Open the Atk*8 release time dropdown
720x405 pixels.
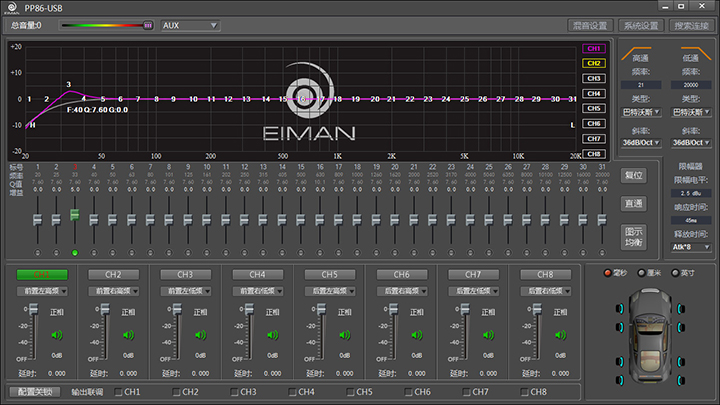(x=691, y=247)
